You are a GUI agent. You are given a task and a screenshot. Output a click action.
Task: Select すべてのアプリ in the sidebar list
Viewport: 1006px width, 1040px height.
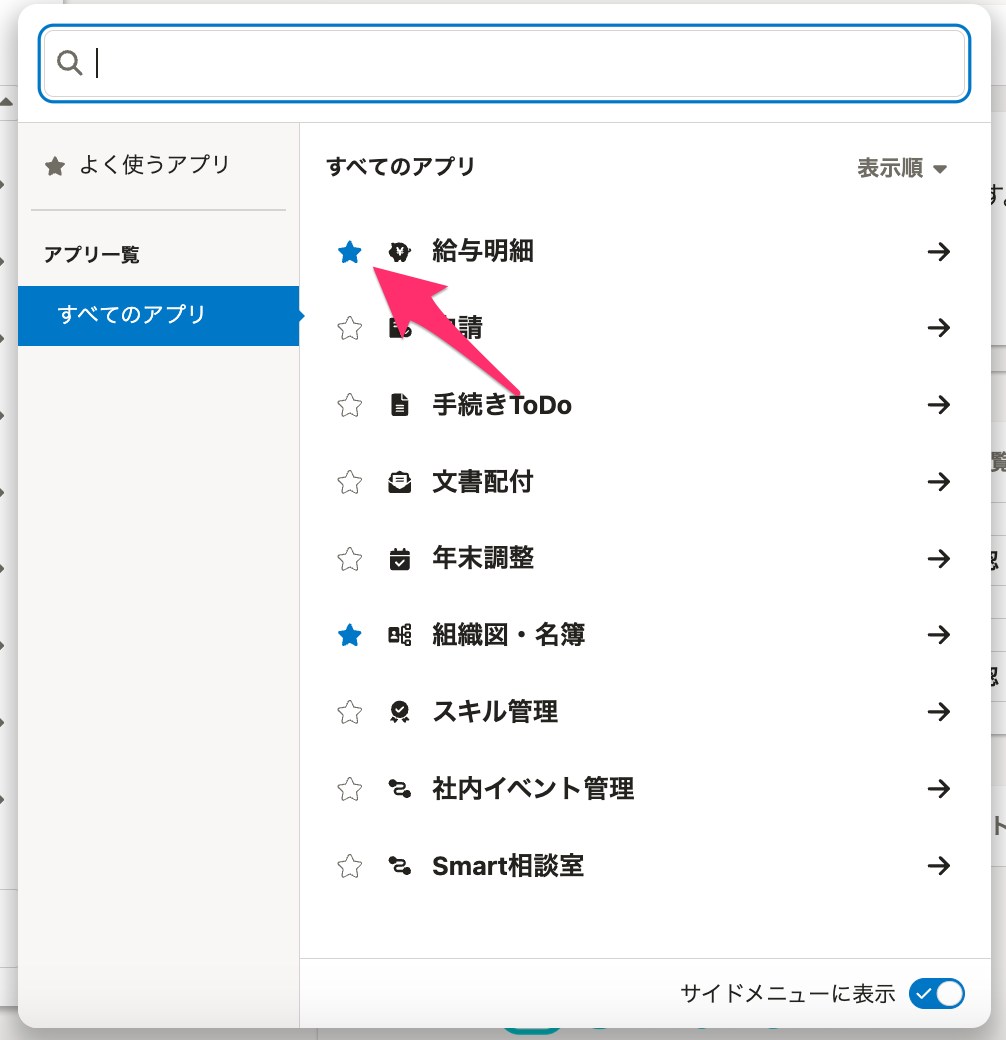[158, 315]
